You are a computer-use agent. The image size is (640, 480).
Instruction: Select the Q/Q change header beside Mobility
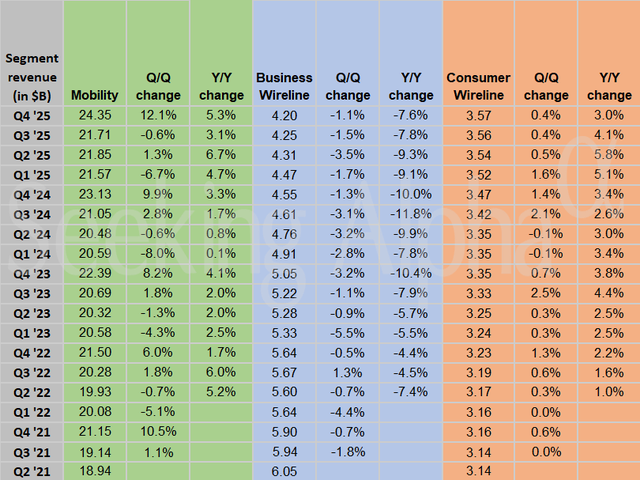[158, 86]
